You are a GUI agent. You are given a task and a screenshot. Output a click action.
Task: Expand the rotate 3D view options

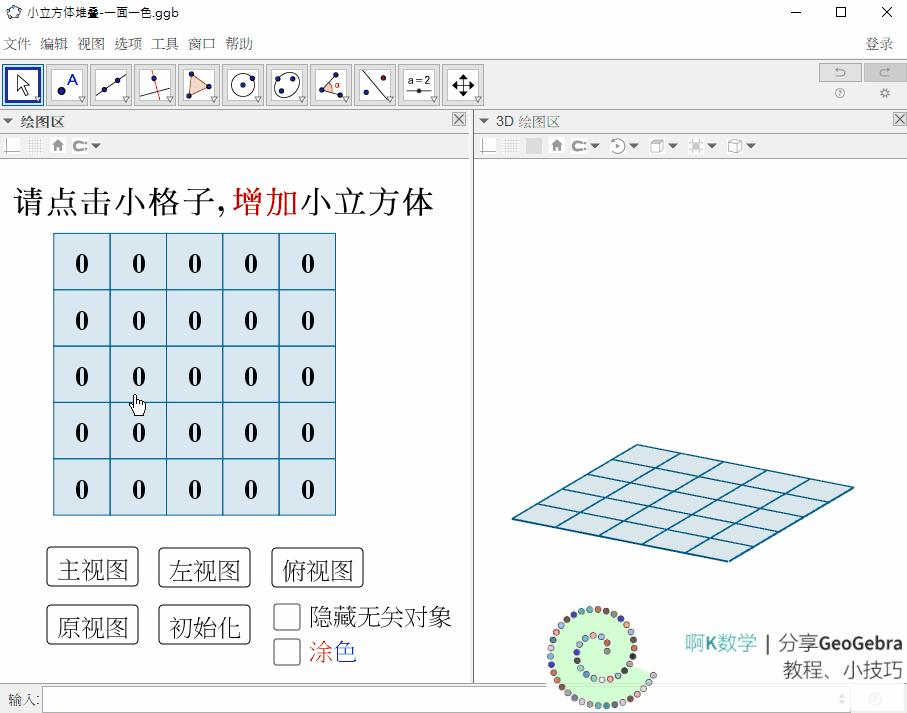click(x=634, y=145)
